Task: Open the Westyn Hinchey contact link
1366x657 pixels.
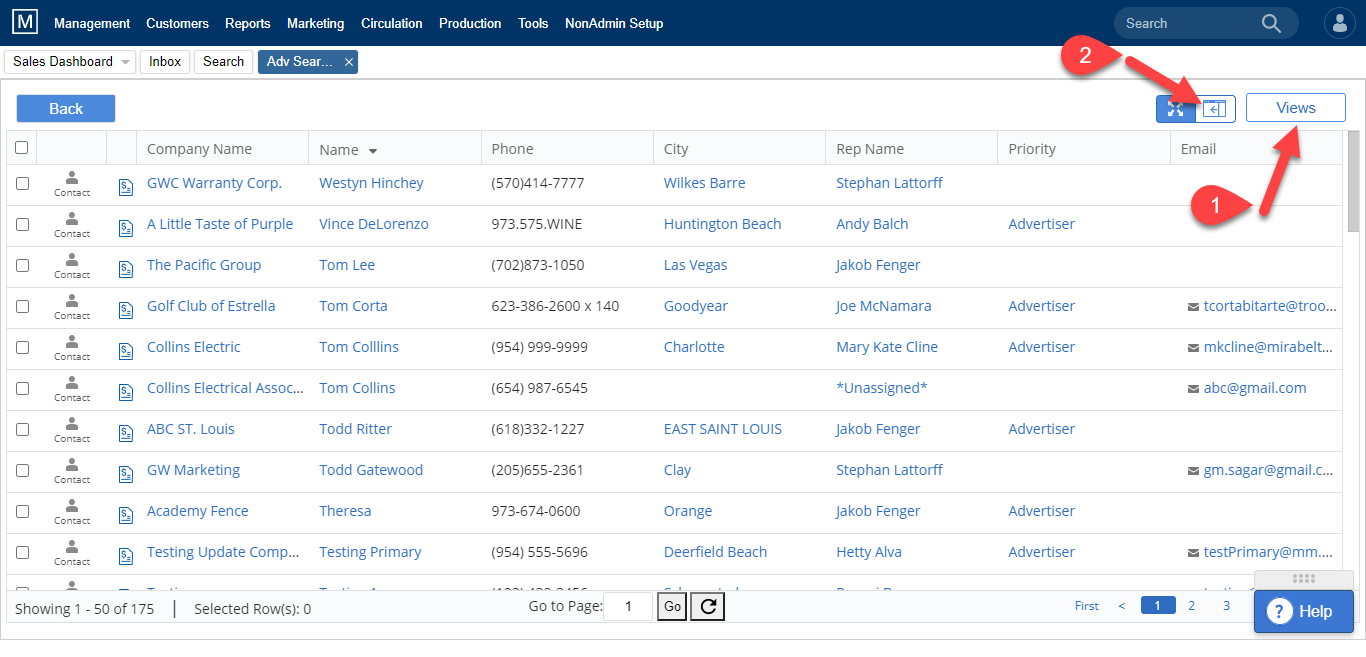Action: coord(371,183)
